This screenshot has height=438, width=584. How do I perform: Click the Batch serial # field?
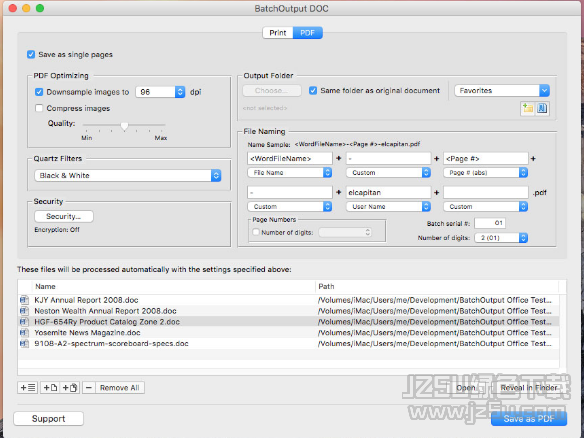pyautogui.click(x=490, y=223)
